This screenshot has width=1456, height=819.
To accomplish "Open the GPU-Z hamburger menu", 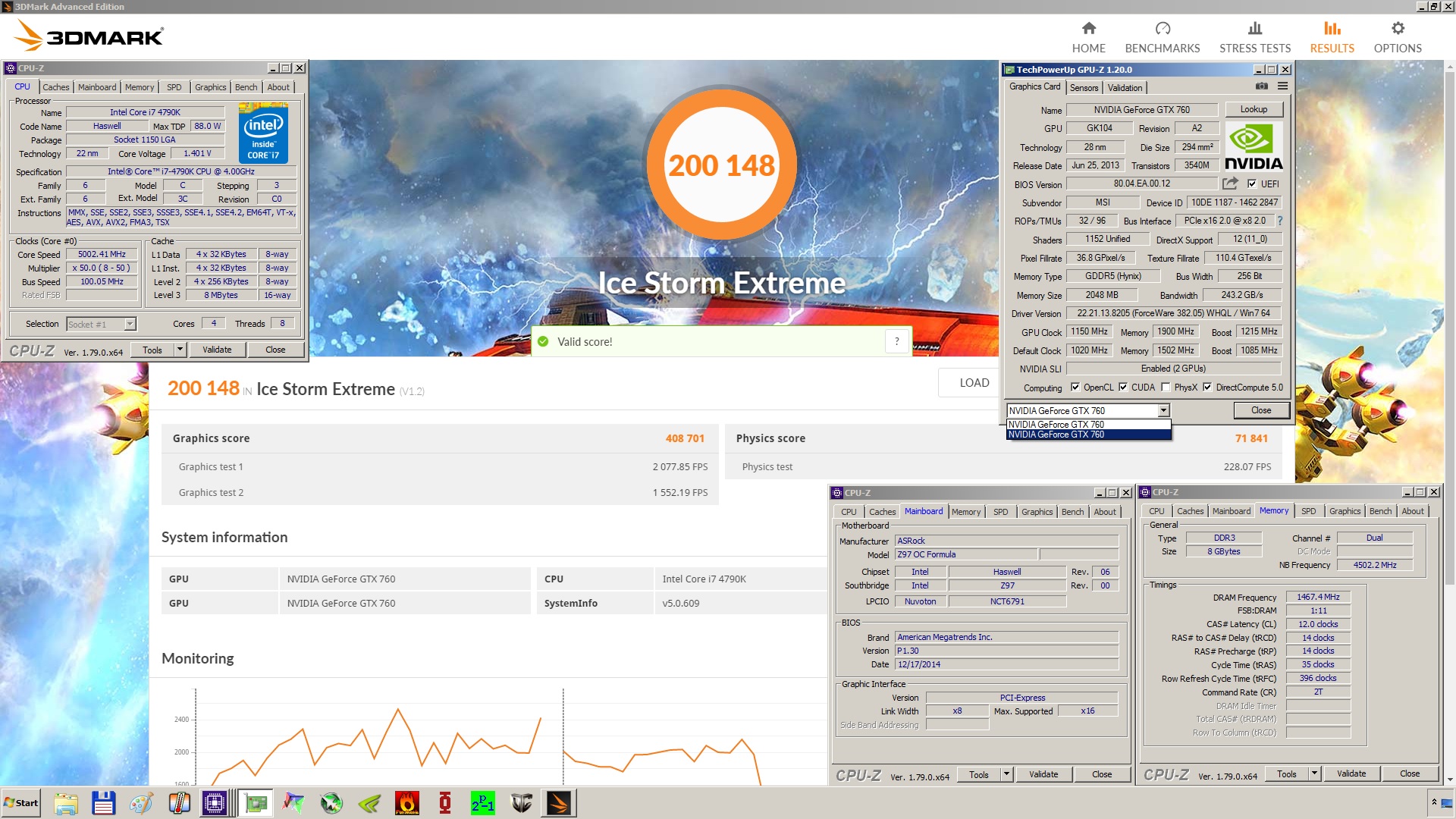I will click(1283, 86).
